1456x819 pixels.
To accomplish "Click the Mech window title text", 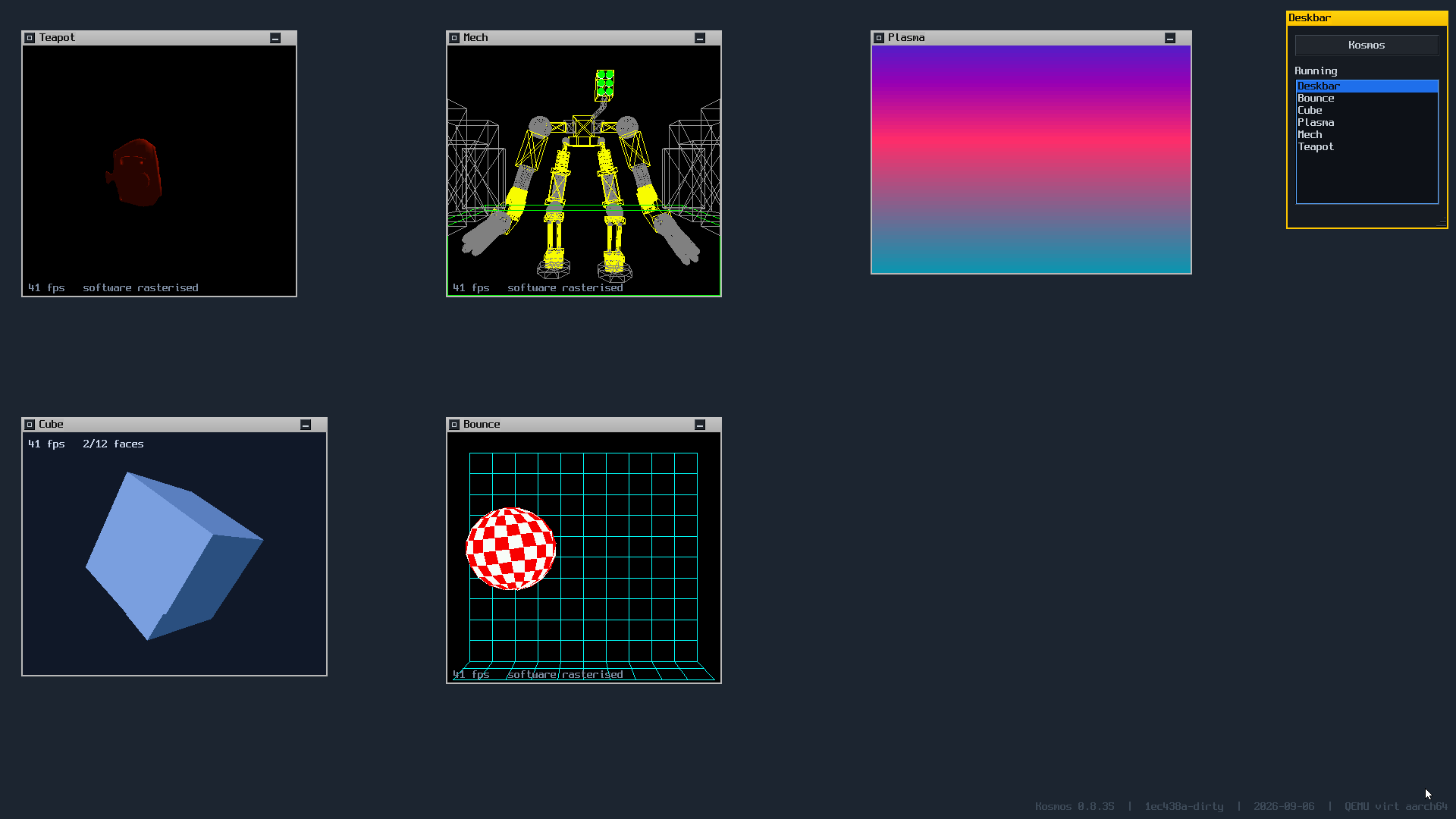I will point(475,38).
